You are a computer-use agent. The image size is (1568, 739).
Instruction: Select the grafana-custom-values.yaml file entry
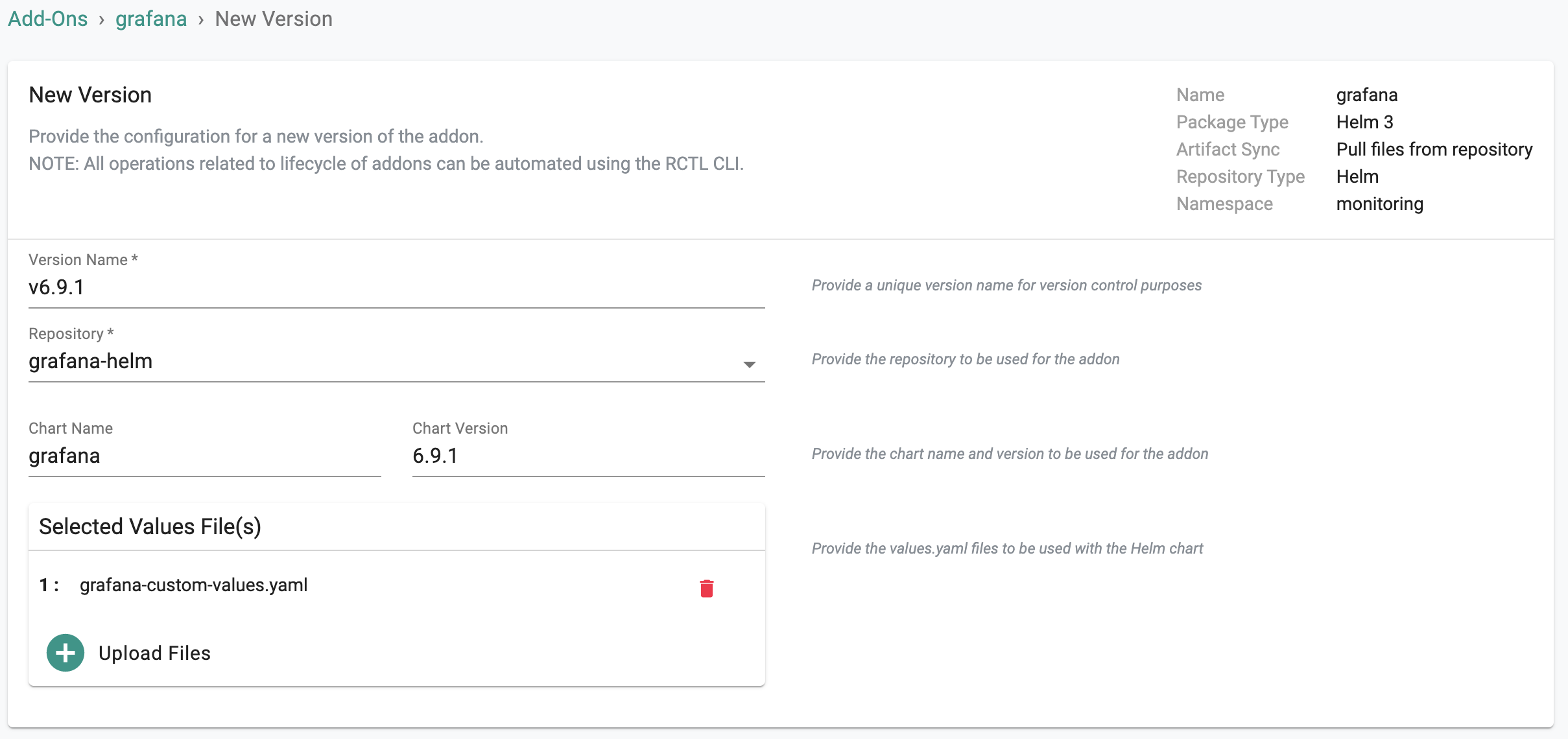click(x=194, y=585)
